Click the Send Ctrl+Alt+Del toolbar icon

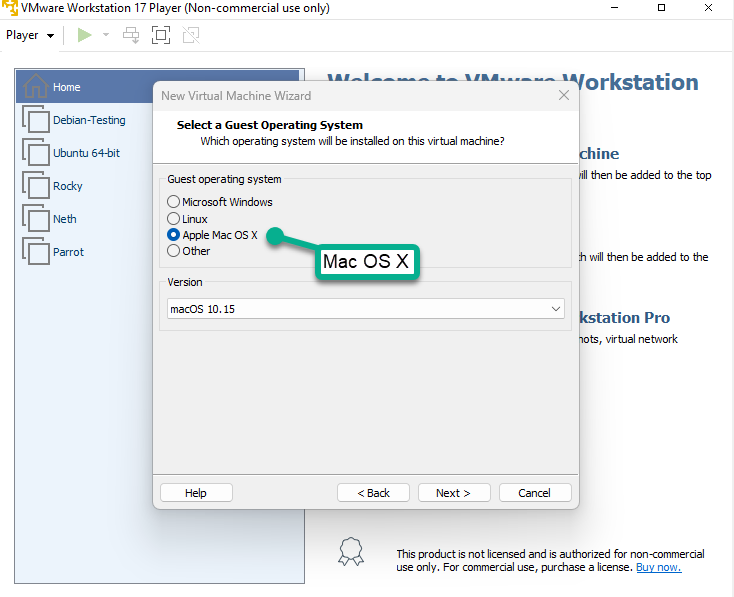pos(131,35)
